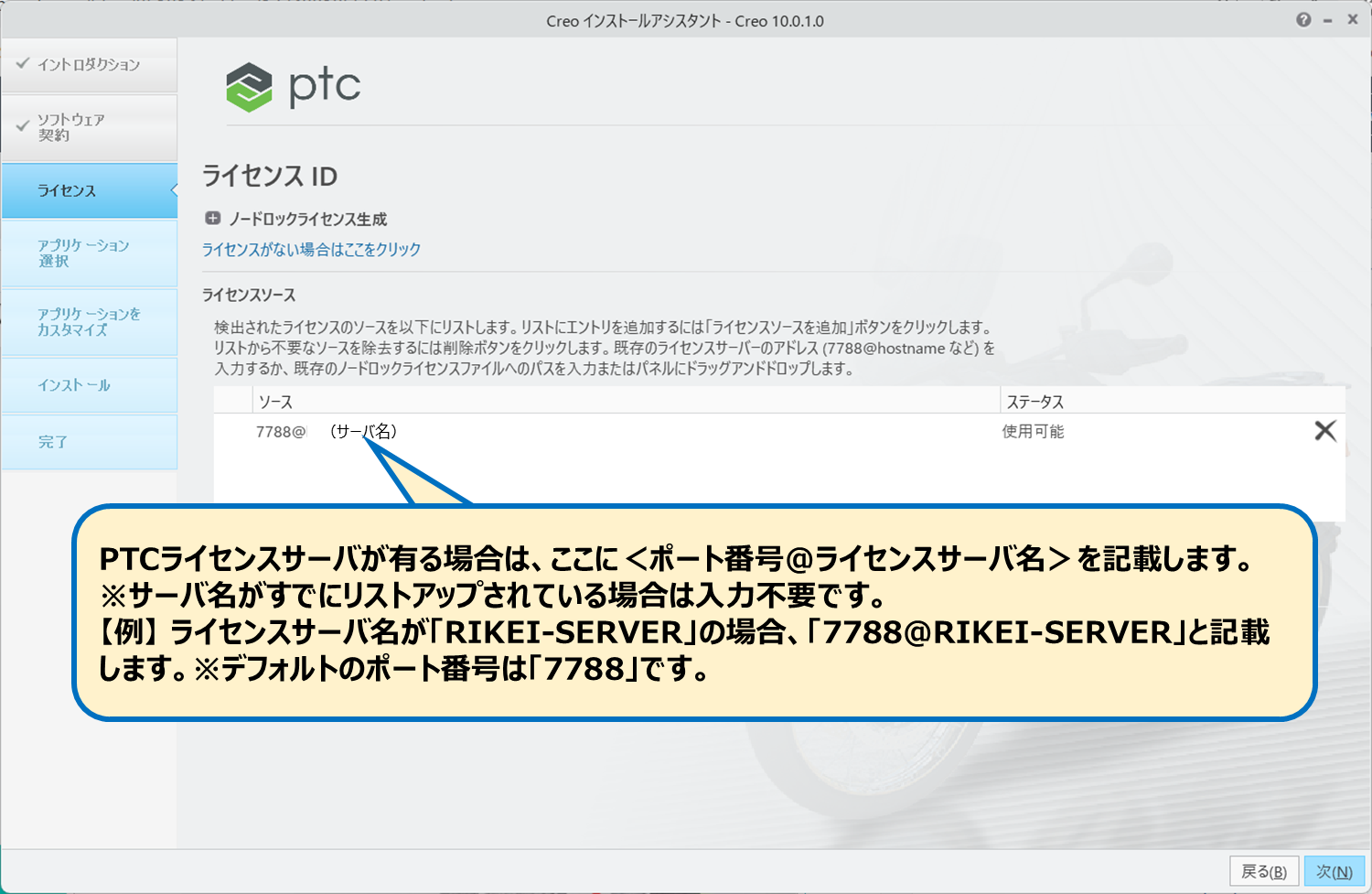Select the 完了 step in sidebar
The image size is (1372, 894).
(x=89, y=442)
